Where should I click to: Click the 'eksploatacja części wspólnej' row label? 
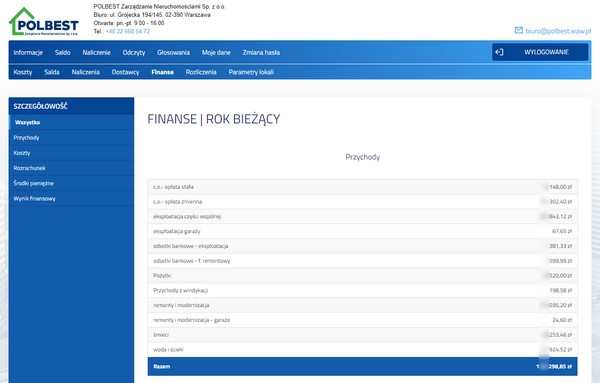[187, 217]
